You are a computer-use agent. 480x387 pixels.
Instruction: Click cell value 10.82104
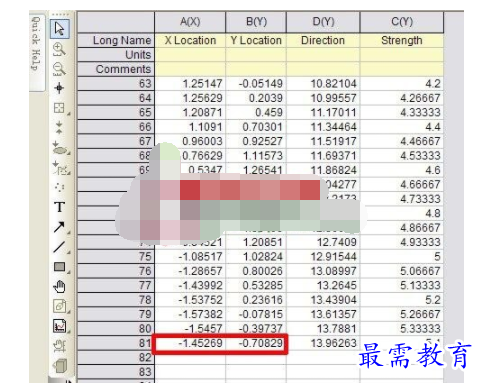click(x=333, y=84)
